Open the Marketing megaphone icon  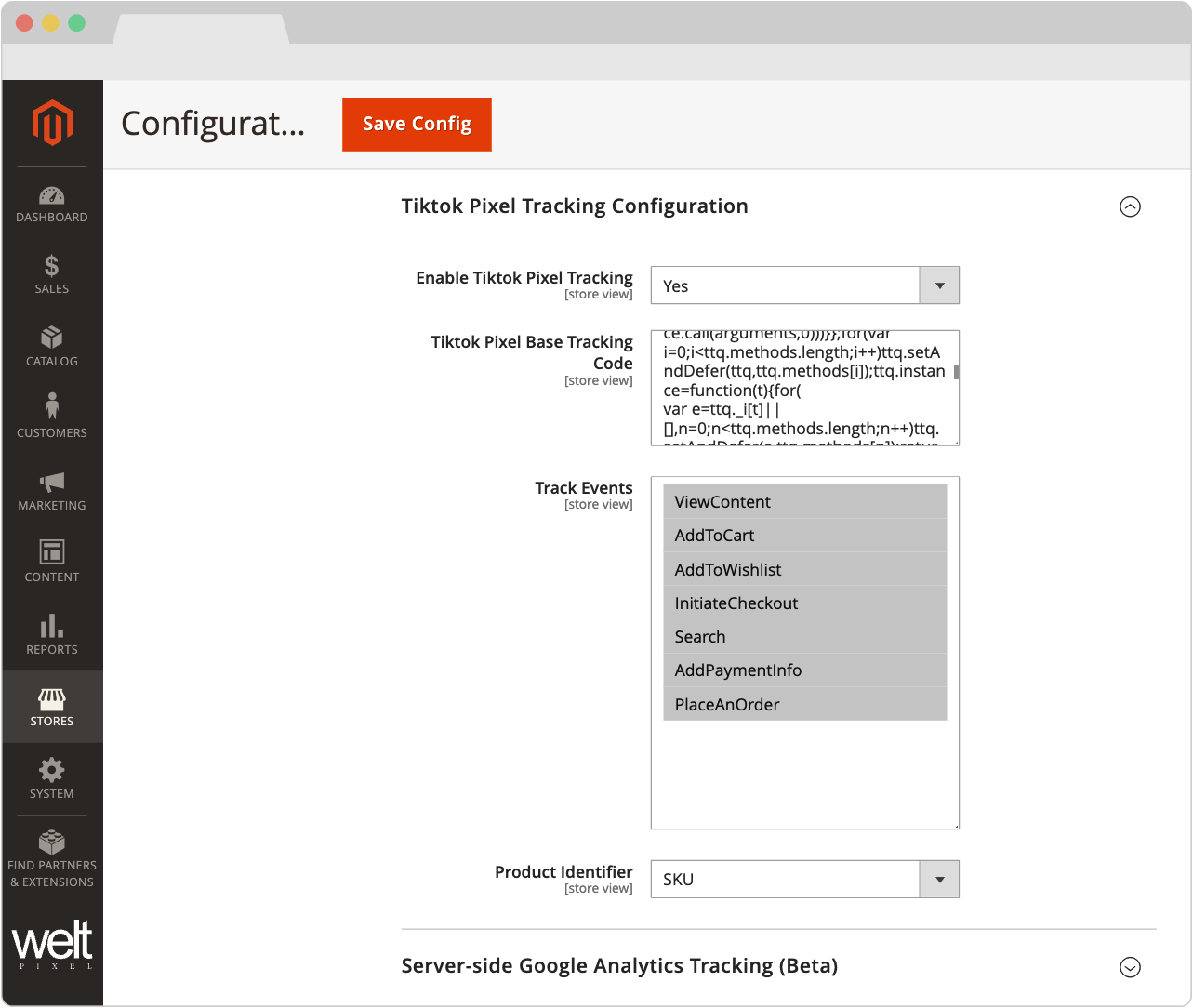click(x=52, y=482)
